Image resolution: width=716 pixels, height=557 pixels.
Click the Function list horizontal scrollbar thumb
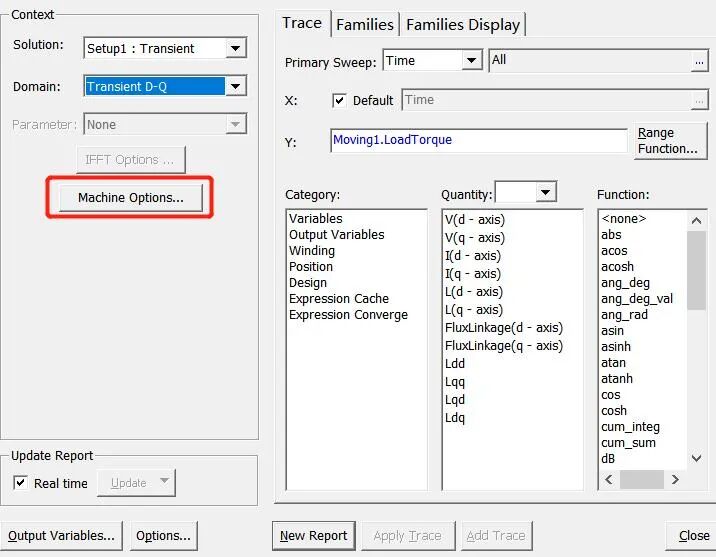pos(642,479)
